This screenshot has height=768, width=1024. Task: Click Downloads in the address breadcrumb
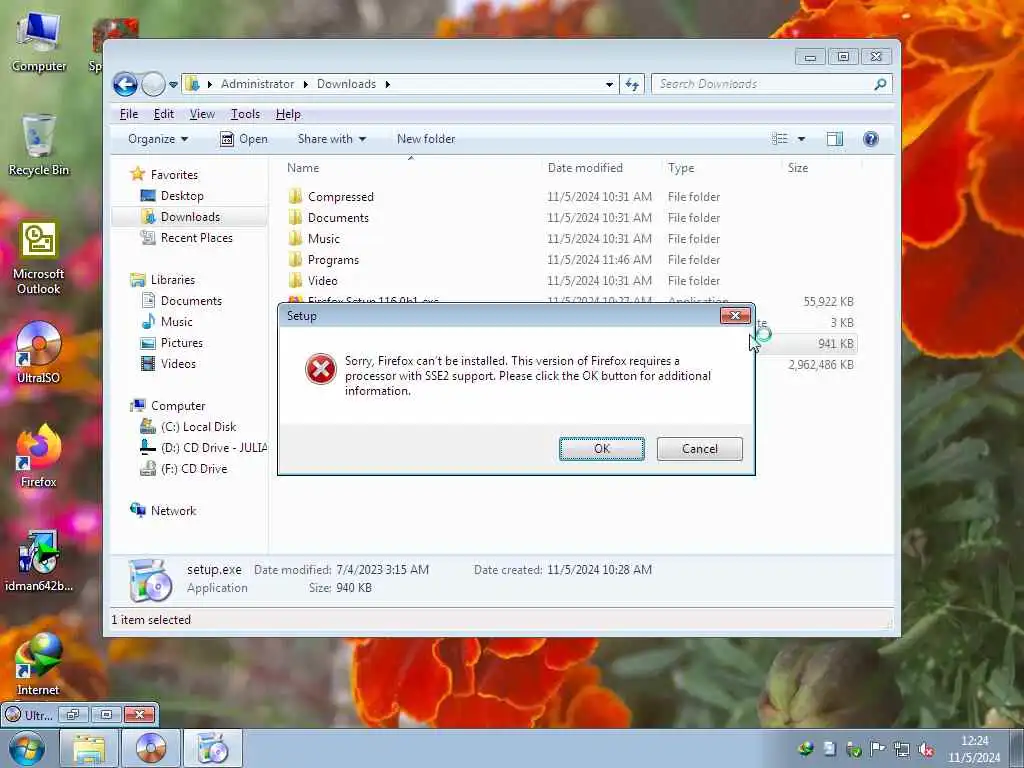(x=346, y=84)
